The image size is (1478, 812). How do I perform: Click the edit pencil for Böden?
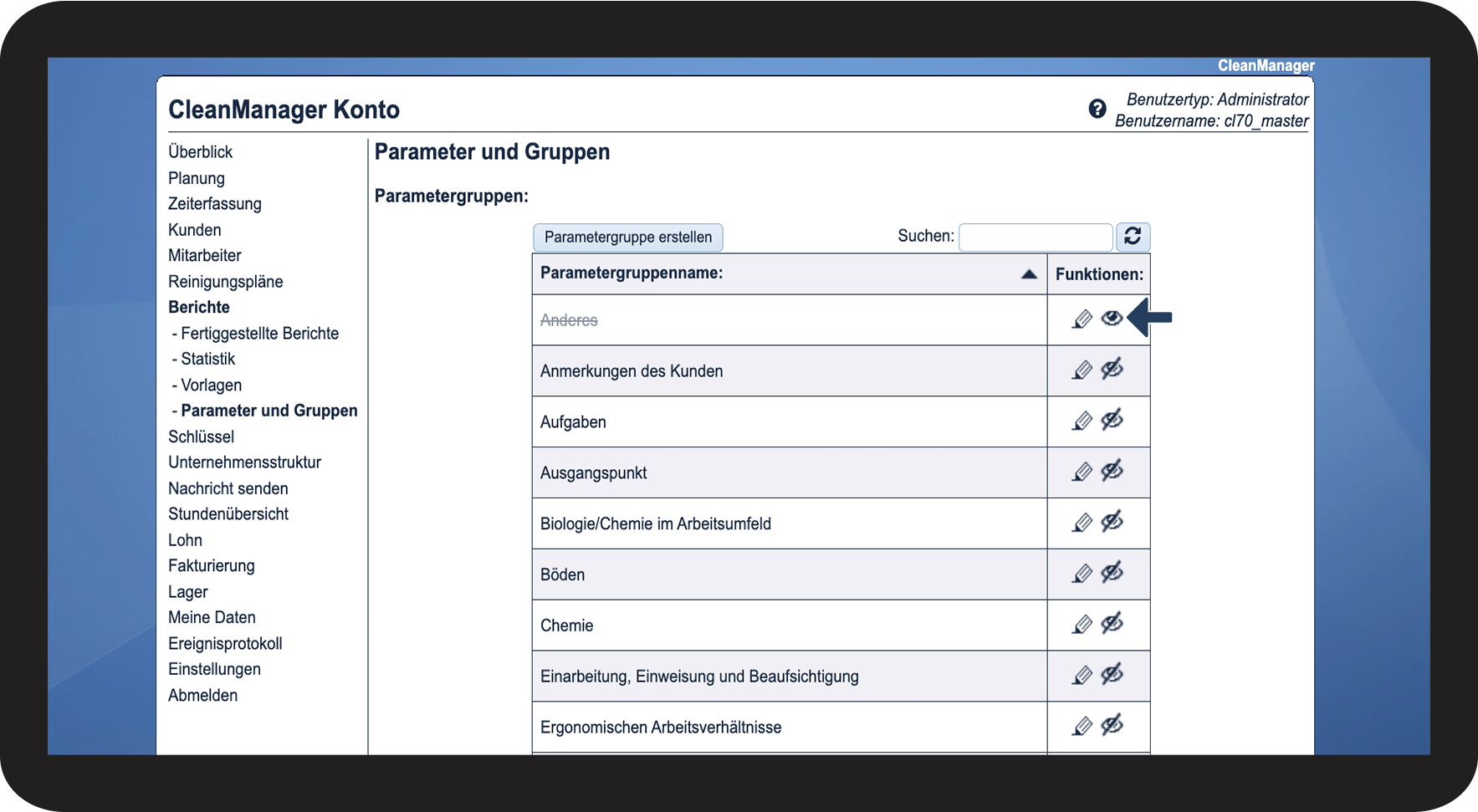coord(1082,575)
